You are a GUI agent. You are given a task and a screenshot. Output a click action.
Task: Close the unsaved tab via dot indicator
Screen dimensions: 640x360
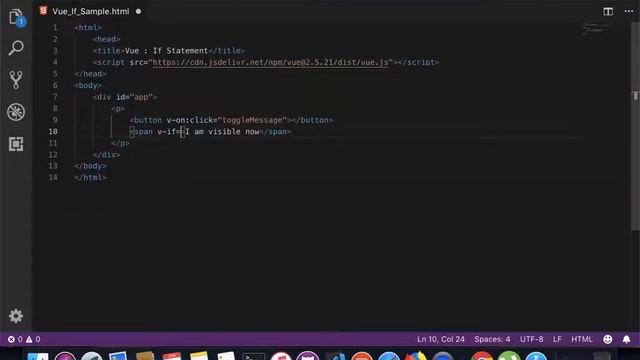coord(138,11)
